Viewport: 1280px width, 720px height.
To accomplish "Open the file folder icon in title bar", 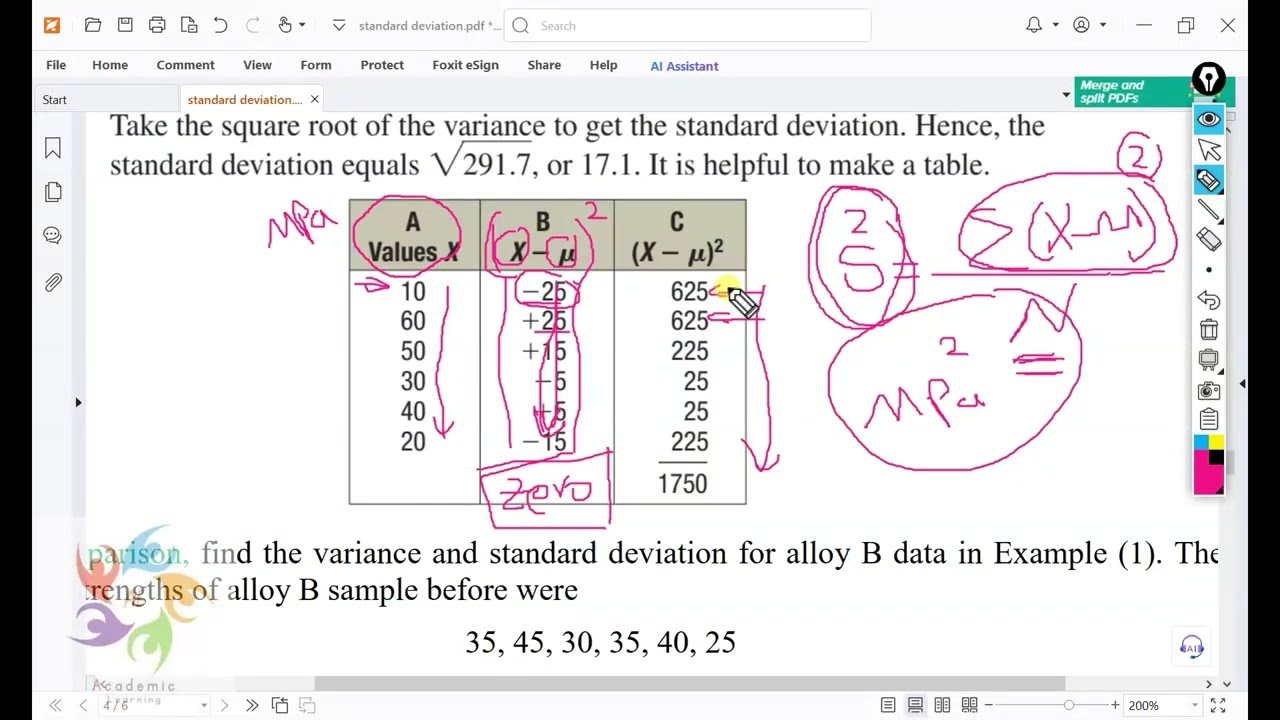I will point(93,25).
